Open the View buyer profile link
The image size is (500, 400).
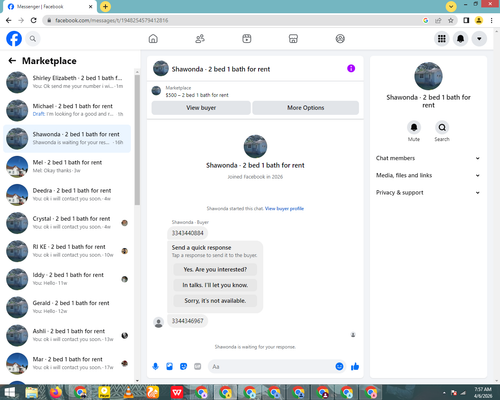click(284, 209)
